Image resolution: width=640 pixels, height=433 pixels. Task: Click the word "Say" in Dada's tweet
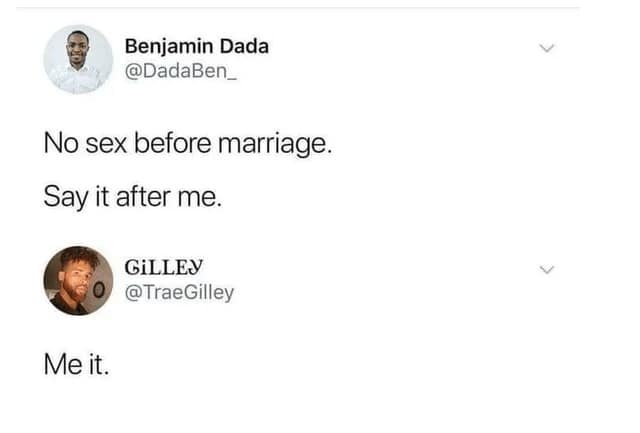point(63,196)
